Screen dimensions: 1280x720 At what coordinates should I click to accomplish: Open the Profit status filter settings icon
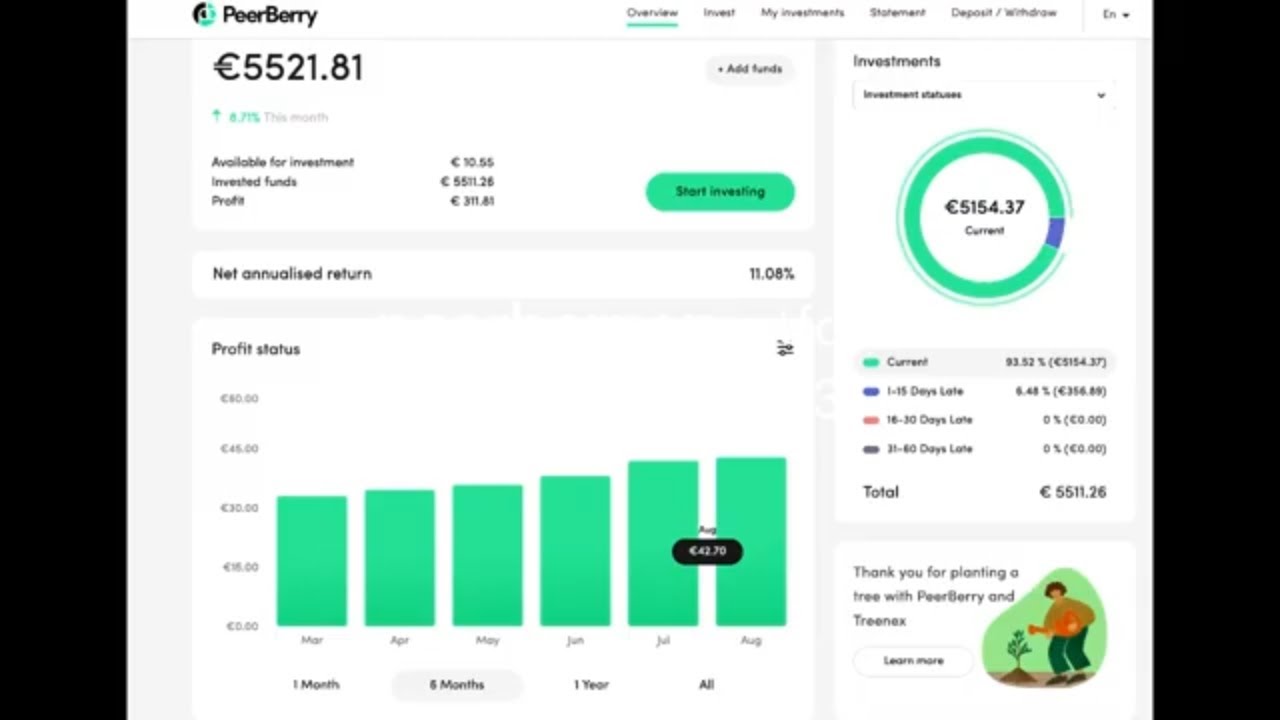pos(785,348)
